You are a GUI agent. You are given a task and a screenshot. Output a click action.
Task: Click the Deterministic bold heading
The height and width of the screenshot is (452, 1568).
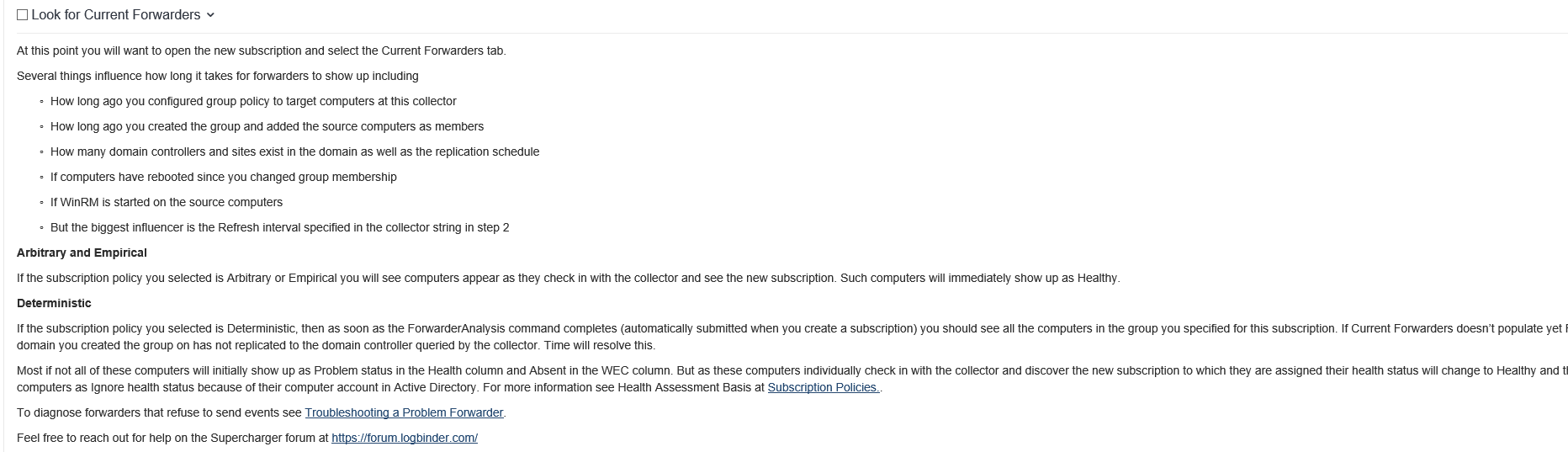pyautogui.click(x=54, y=304)
